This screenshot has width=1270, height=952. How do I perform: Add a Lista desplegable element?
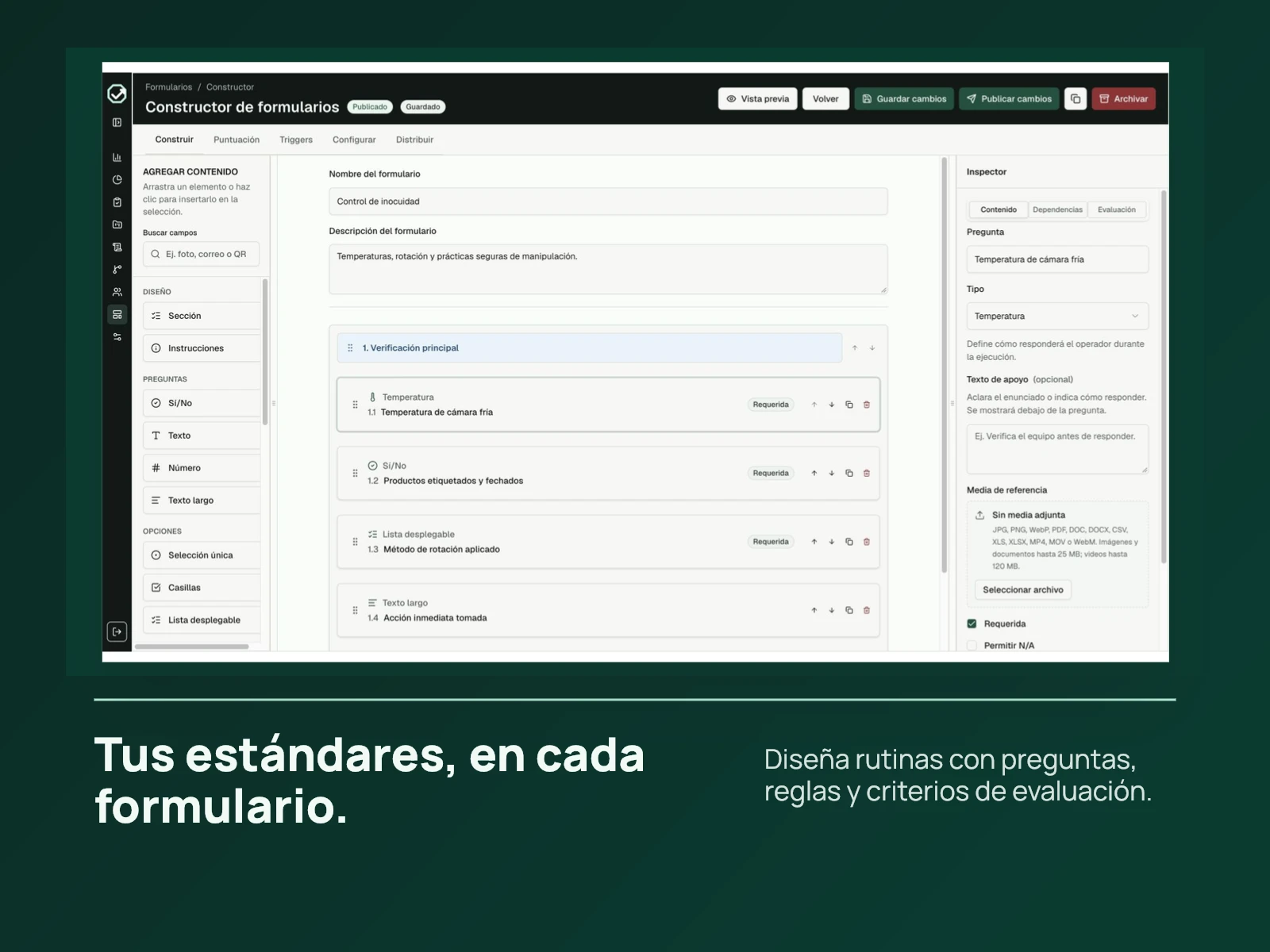point(202,620)
